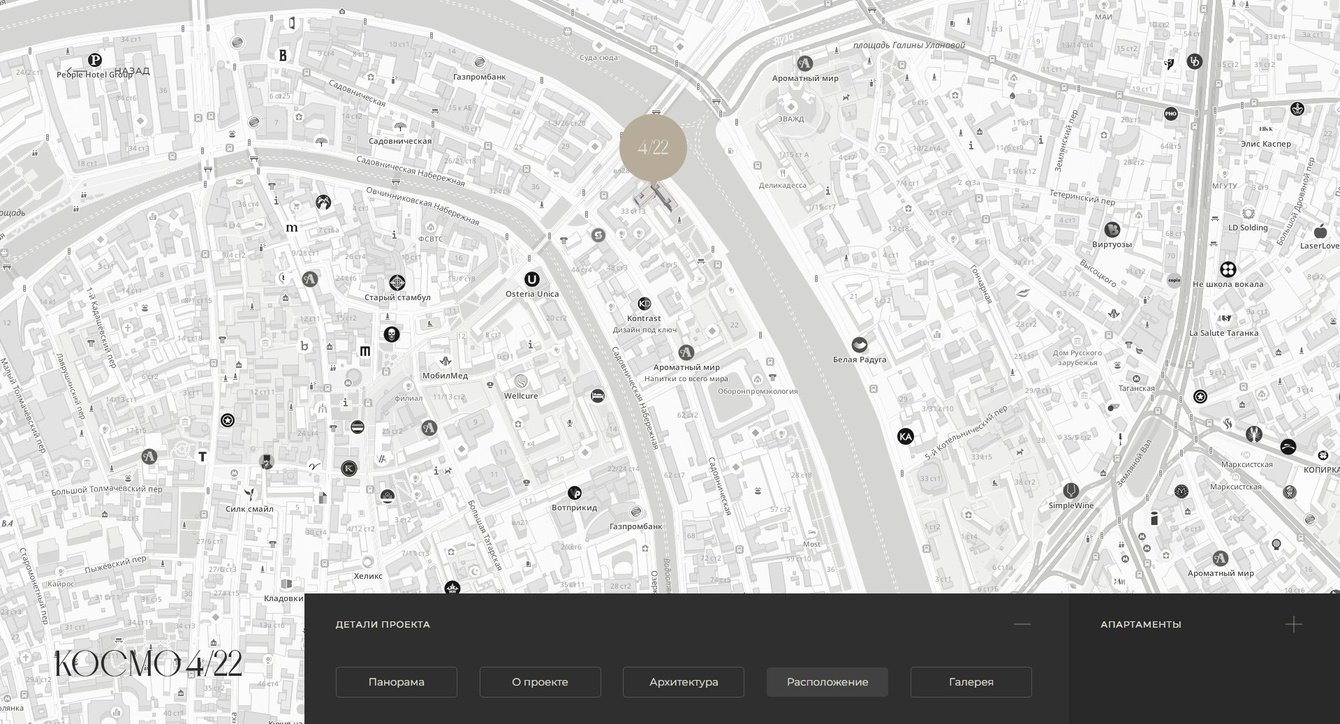
Task: Click the People Hotel Group icon
Action: click(95, 60)
